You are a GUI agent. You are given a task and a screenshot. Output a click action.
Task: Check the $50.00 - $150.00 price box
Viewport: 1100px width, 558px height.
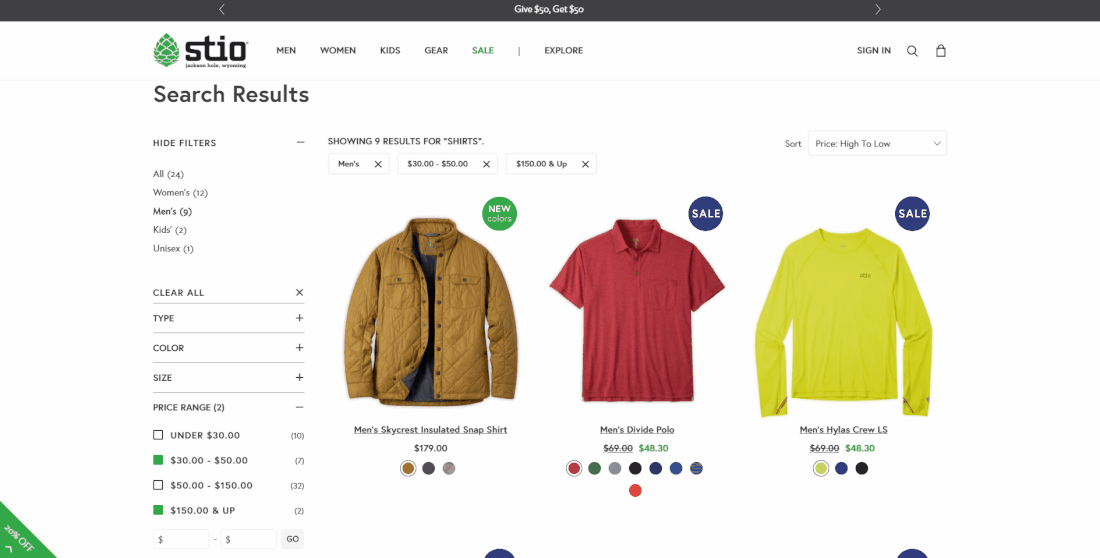point(158,485)
